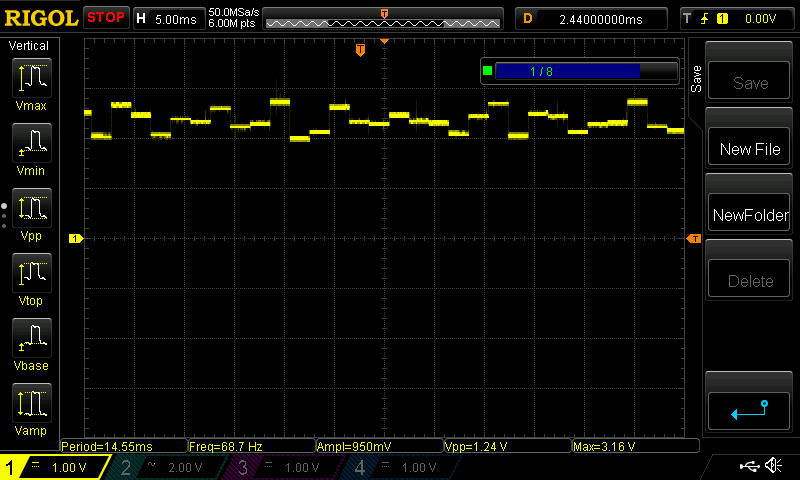This screenshot has width=800, height=480.
Task: Click the Save softkey
Action: pos(749,83)
